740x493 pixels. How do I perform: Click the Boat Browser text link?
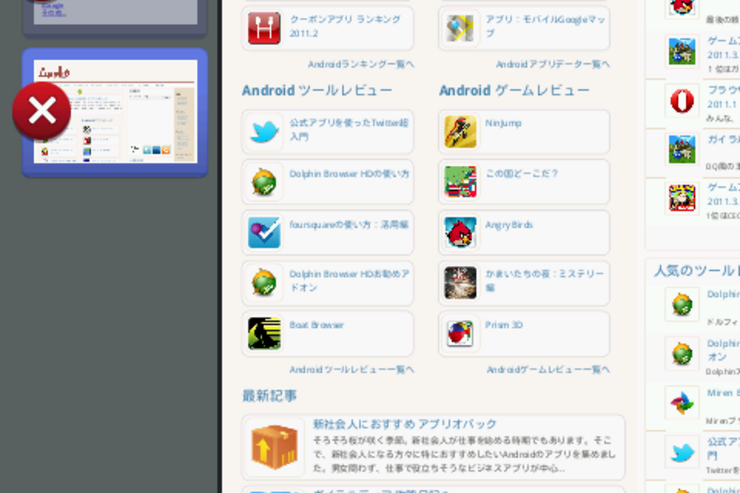tap(316, 325)
